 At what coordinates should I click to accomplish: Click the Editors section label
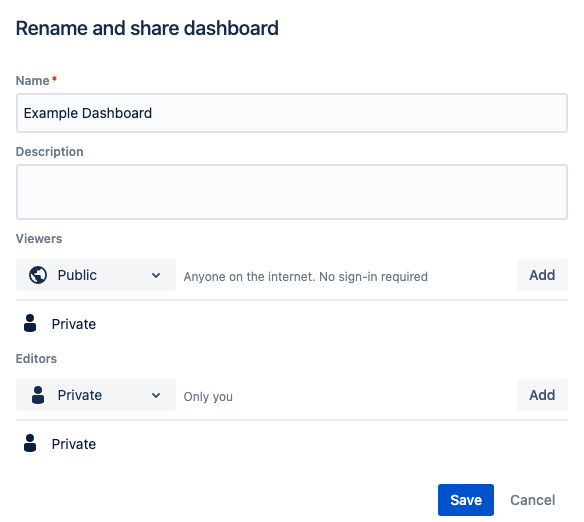[36, 359]
